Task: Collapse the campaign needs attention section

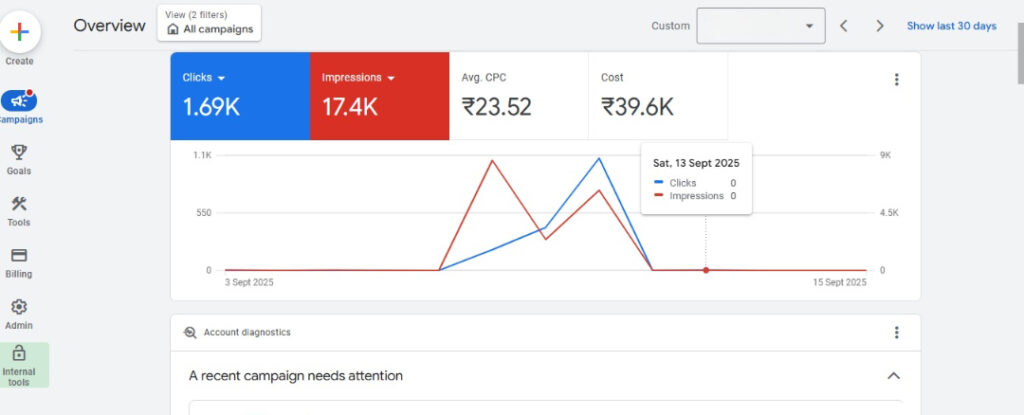Action: click(893, 376)
